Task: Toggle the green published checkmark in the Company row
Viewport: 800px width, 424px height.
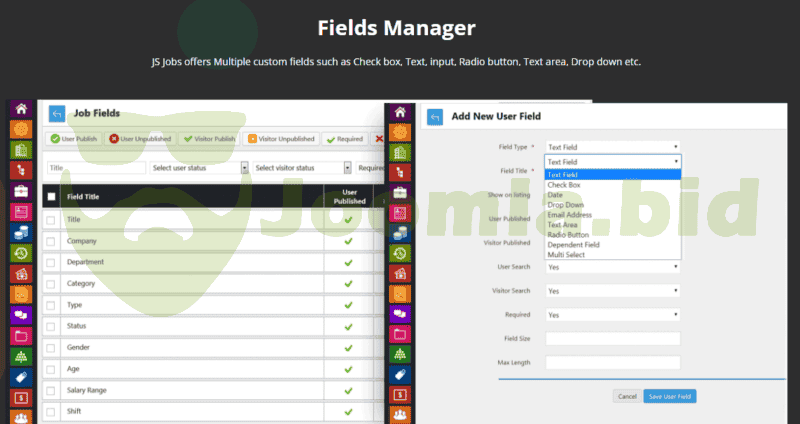Action: coord(348,241)
